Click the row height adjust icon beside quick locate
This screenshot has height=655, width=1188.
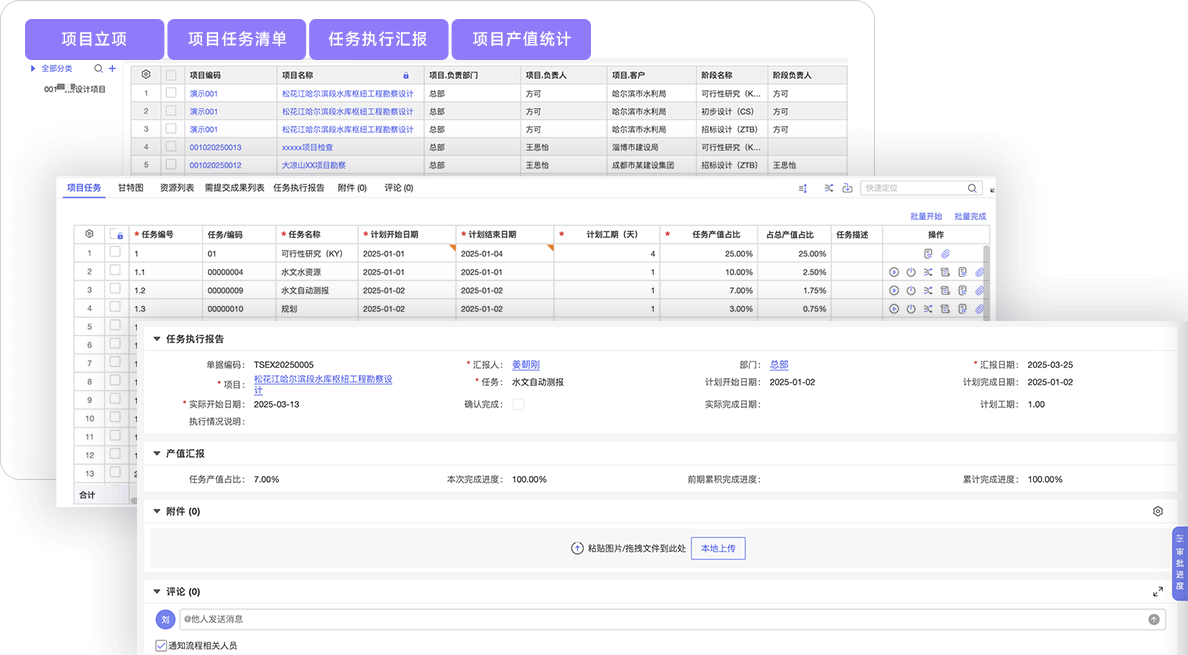(x=803, y=188)
